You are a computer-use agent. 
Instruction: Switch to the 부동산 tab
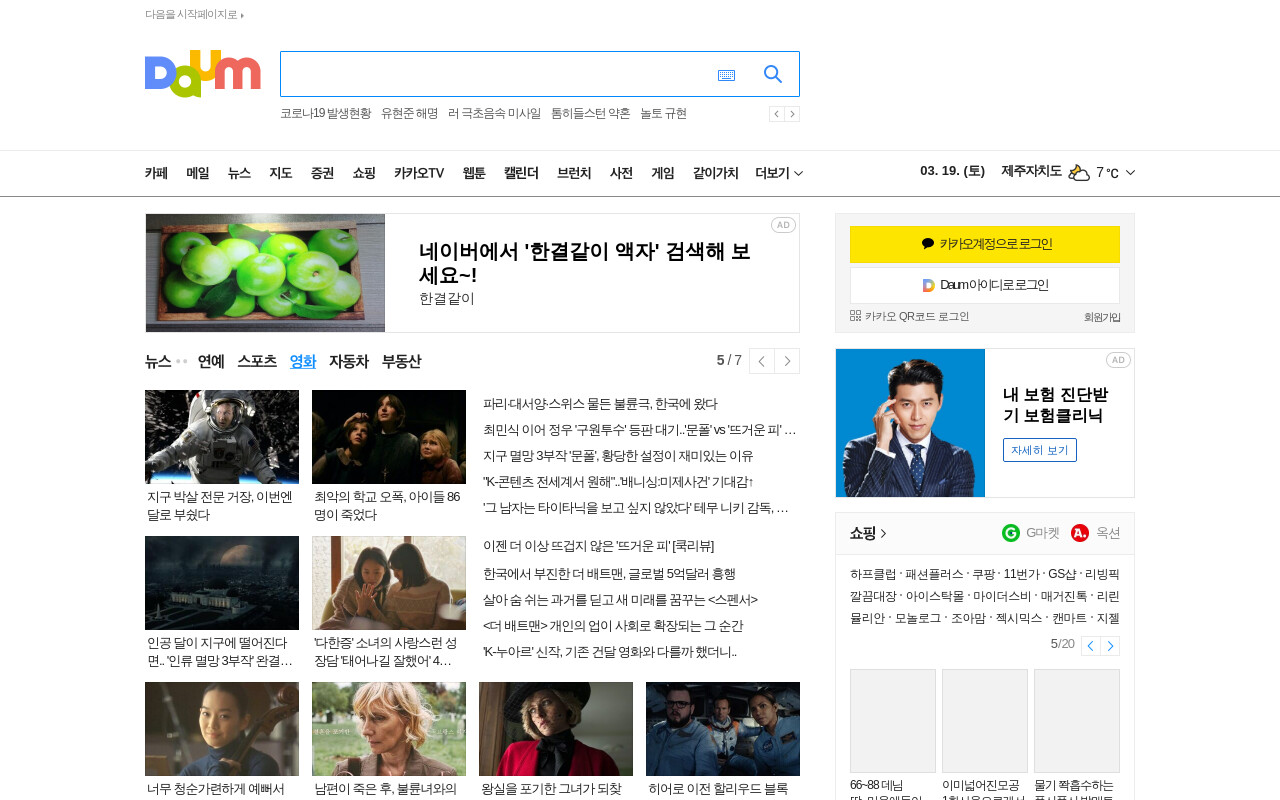click(x=401, y=361)
